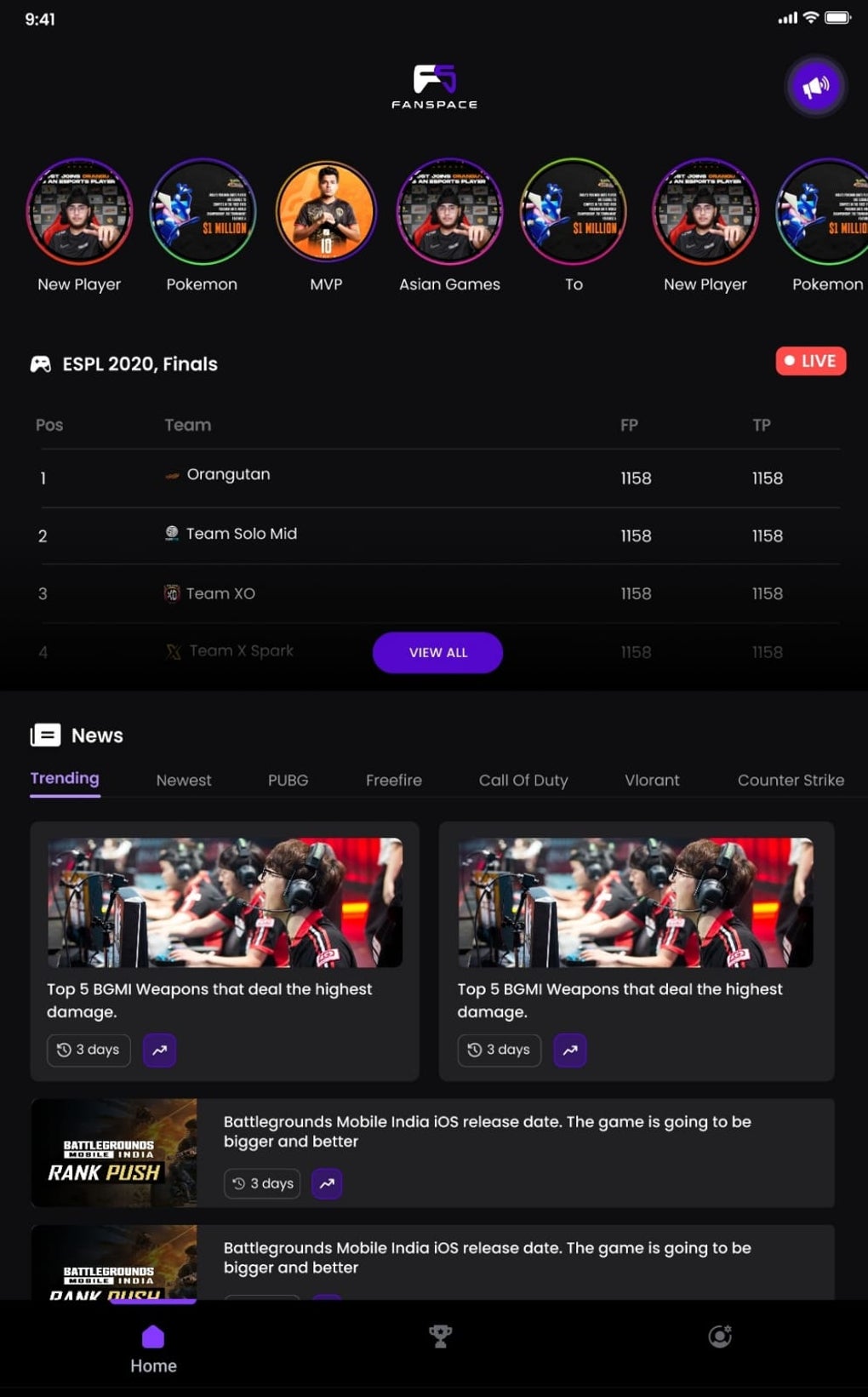
Task: Select the Call Of Duty tab
Action: tap(523, 780)
